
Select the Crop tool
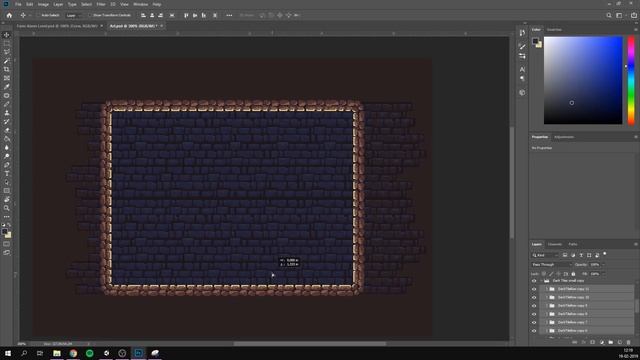(x=7, y=69)
